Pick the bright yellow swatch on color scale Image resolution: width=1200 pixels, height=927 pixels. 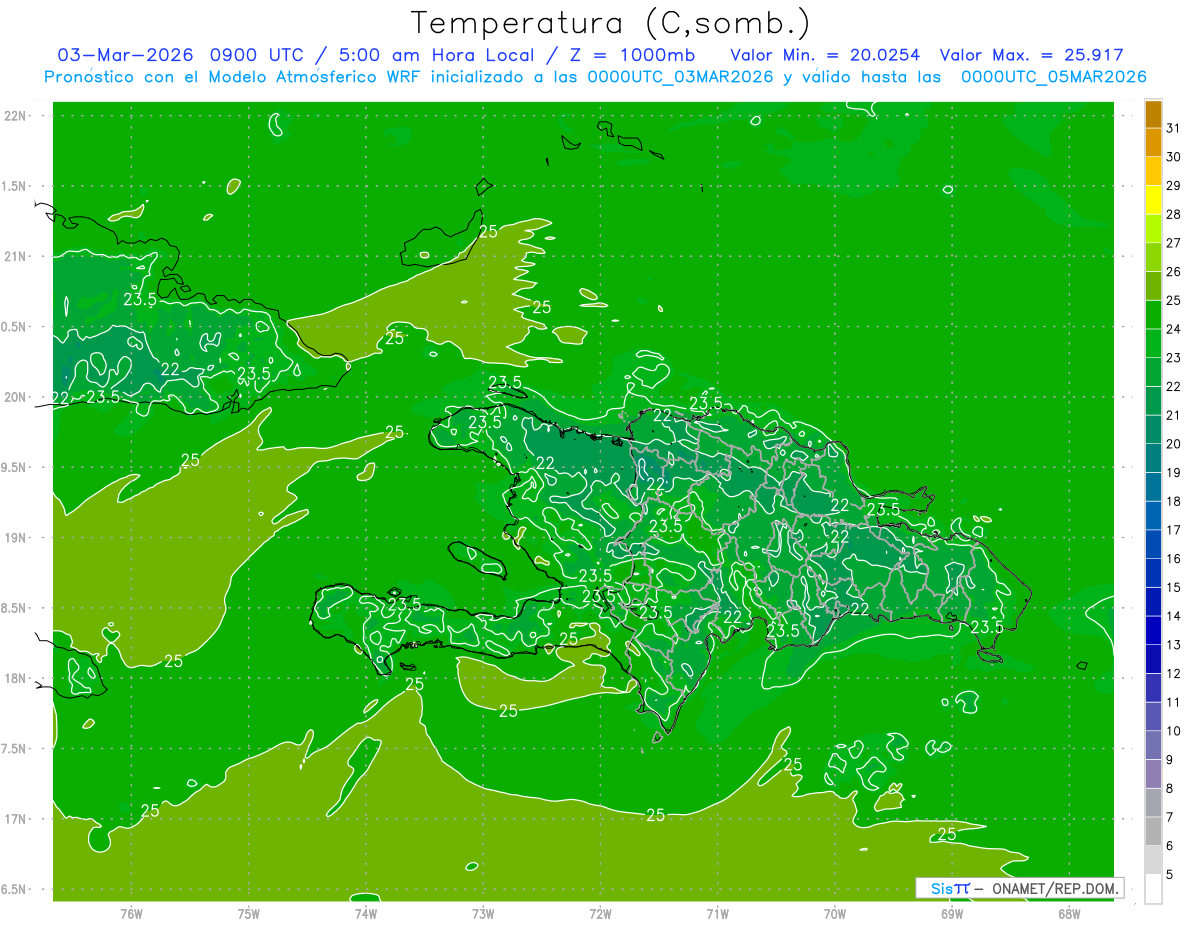coord(1153,201)
